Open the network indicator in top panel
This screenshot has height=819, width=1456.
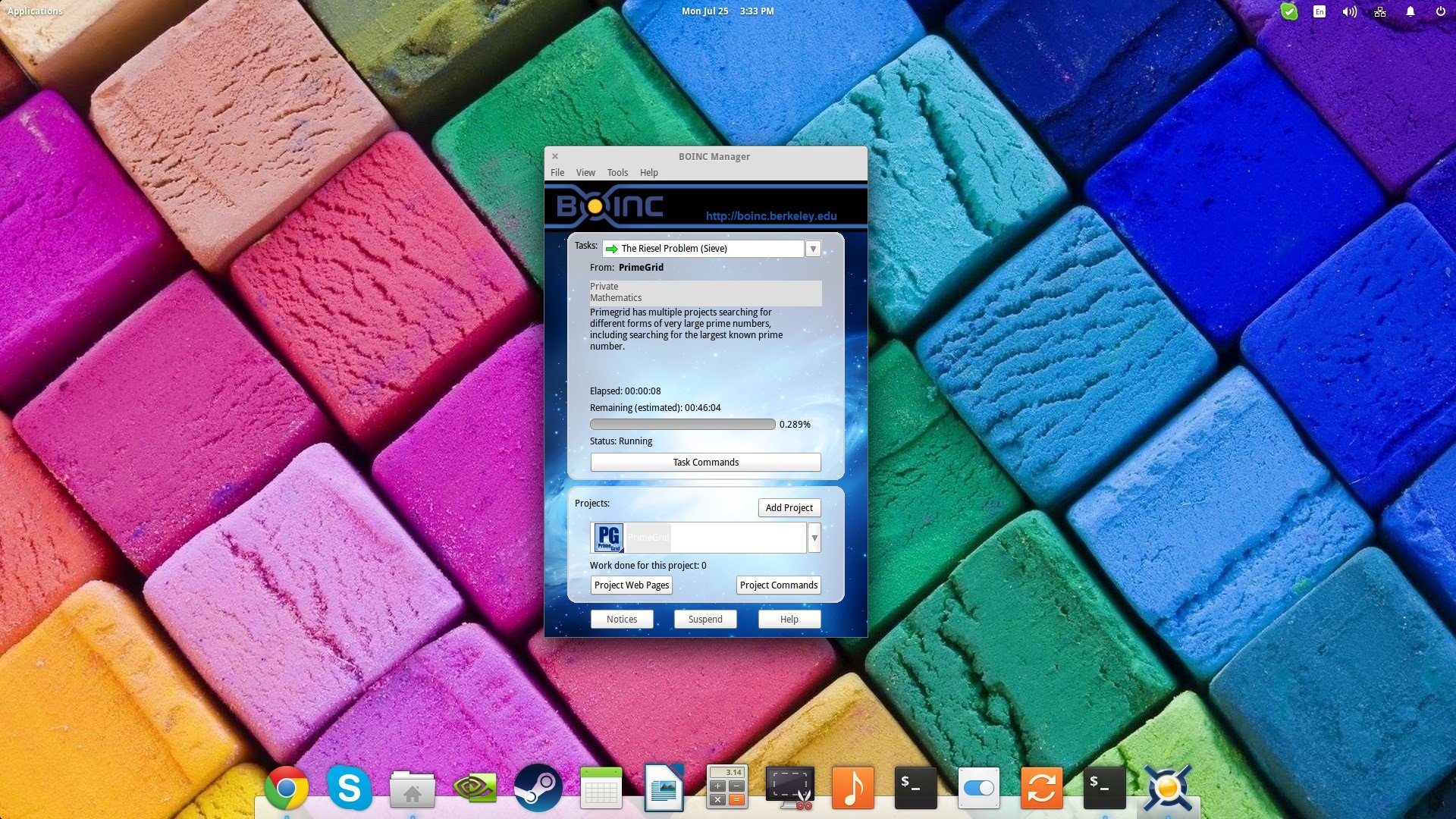(x=1380, y=11)
